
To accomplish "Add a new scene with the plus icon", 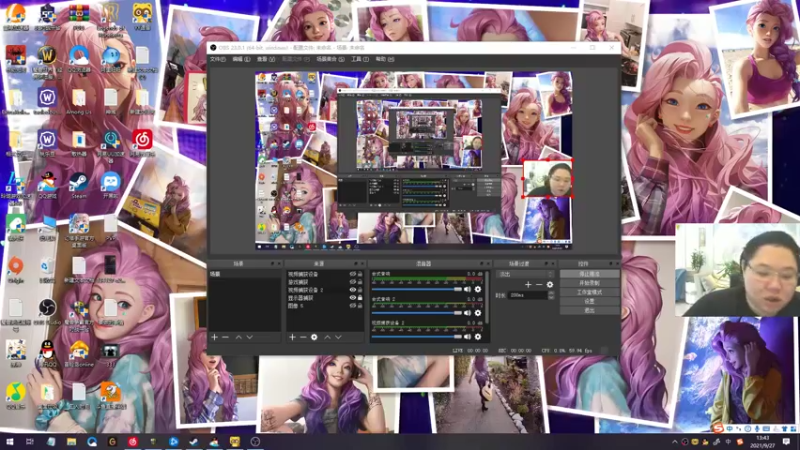I will coord(214,337).
